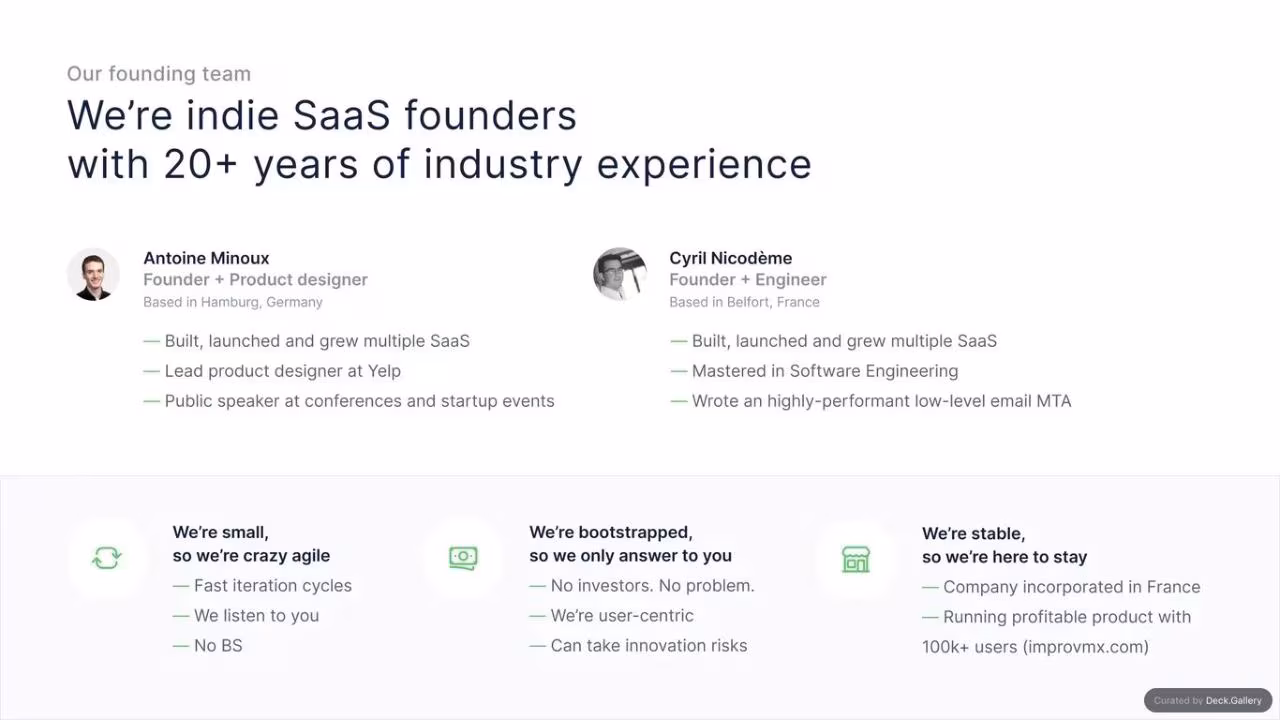Click the "Our founding team" label
This screenshot has width=1280, height=720.
[x=159, y=74]
